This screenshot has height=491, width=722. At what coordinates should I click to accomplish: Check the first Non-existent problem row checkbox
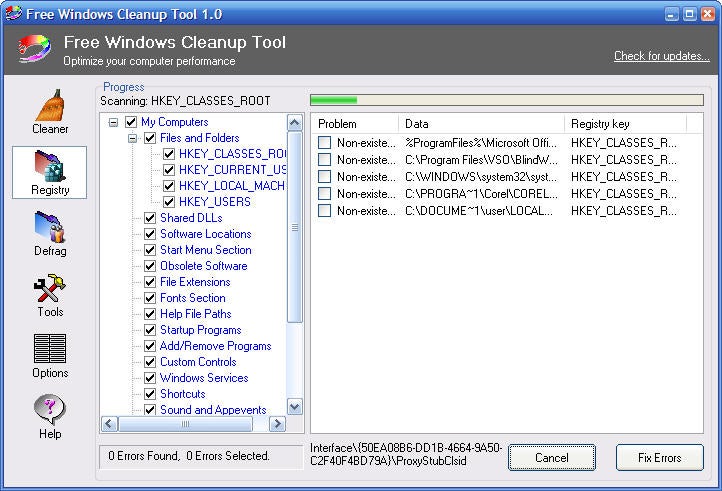pos(324,142)
